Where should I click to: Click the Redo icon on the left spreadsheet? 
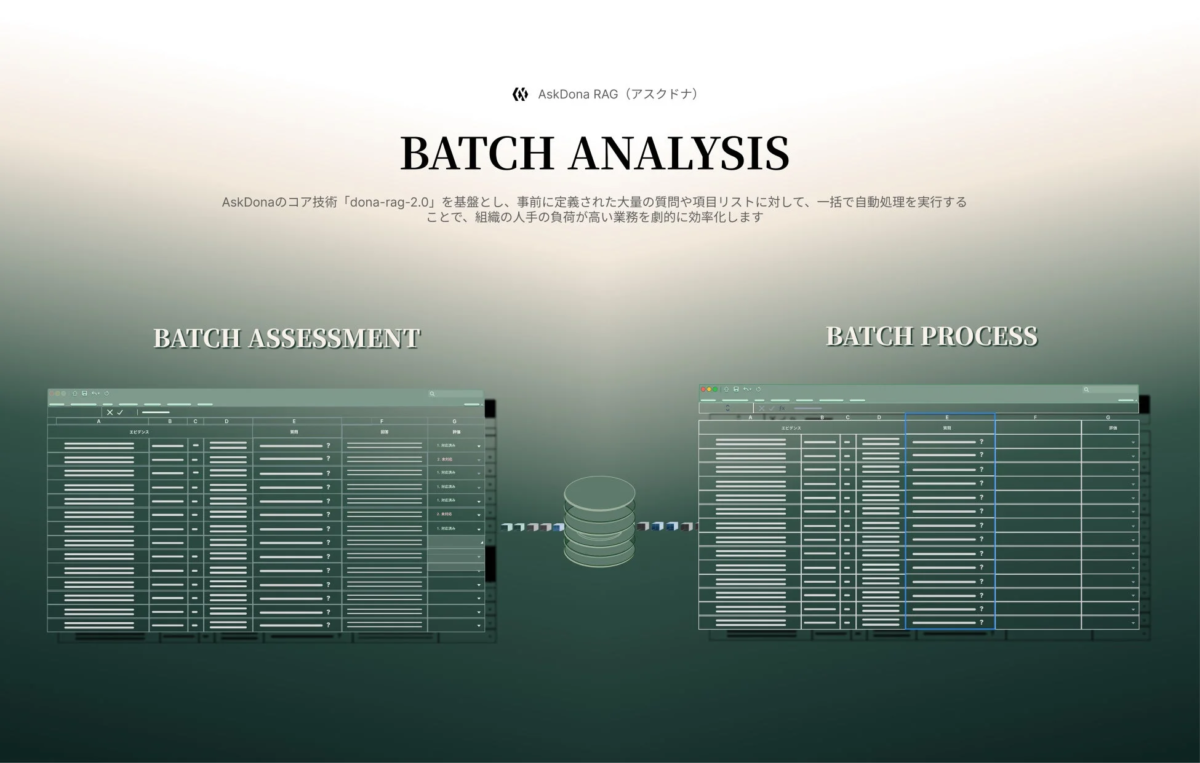106,391
